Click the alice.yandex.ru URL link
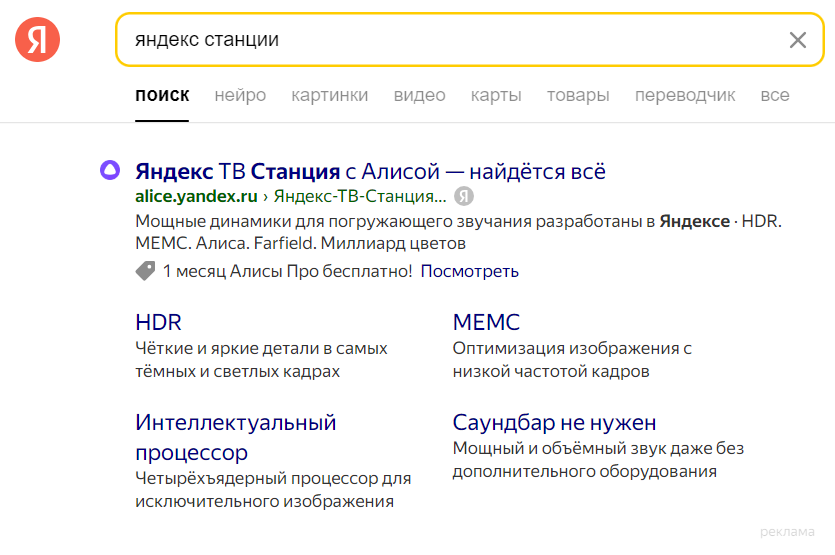This screenshot has width=835, height=555. click(196, 196)
